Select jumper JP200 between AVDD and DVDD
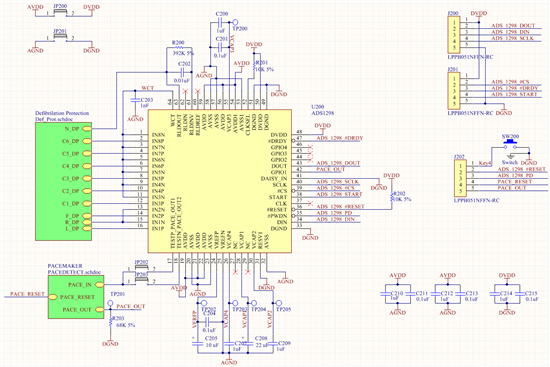The height and width of the screenshot is (367, 550). 60,13
